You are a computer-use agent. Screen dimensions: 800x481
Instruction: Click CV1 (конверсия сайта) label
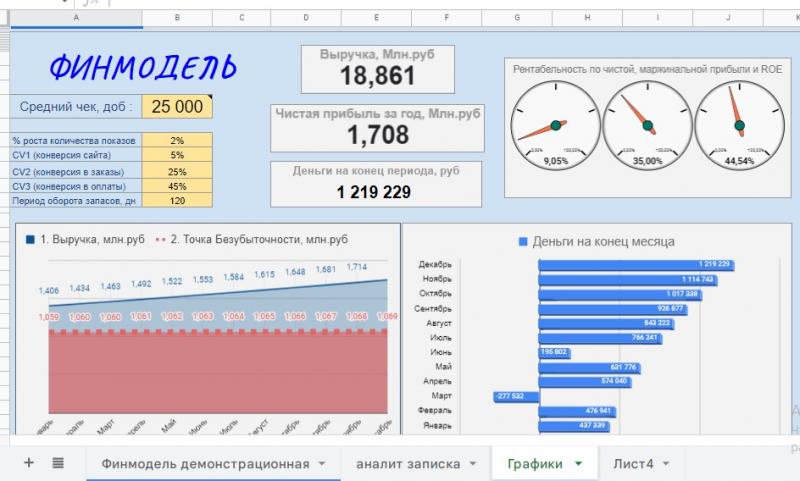[62, 155]
